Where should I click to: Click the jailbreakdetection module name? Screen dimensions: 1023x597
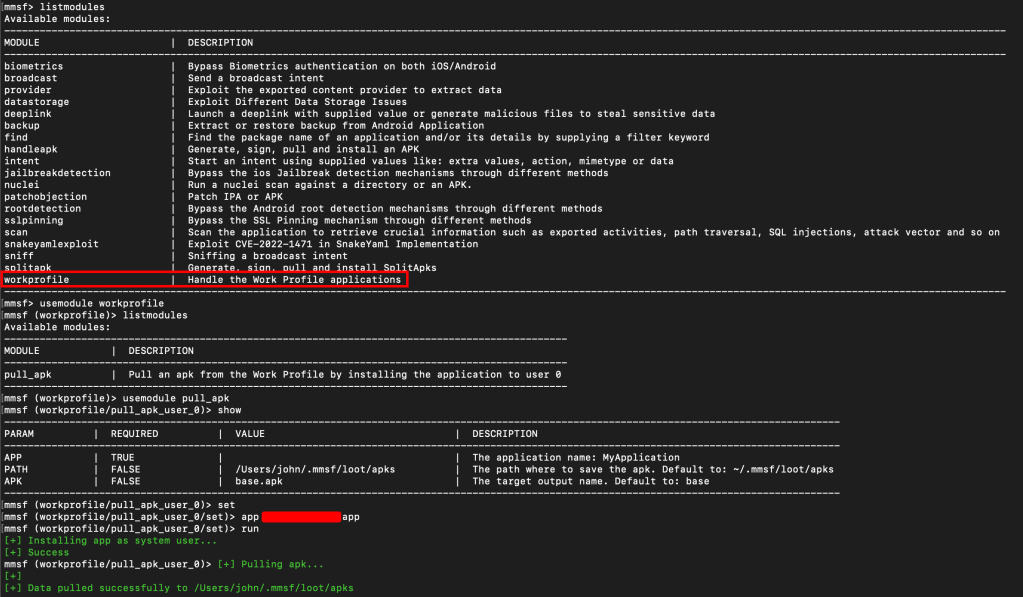57,173
